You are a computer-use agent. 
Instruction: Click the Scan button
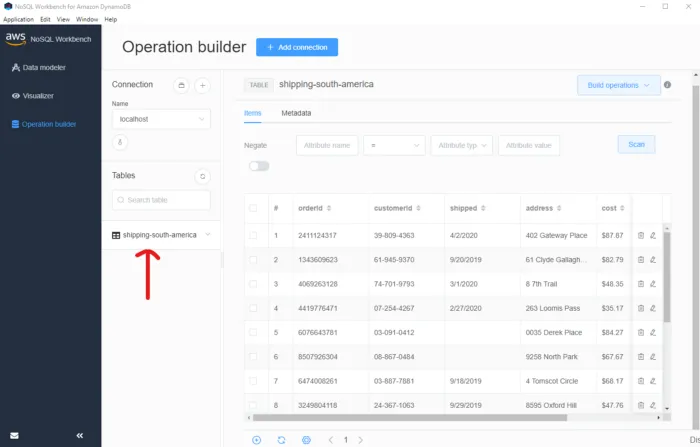pyautogui.click(x=636, y=144)
